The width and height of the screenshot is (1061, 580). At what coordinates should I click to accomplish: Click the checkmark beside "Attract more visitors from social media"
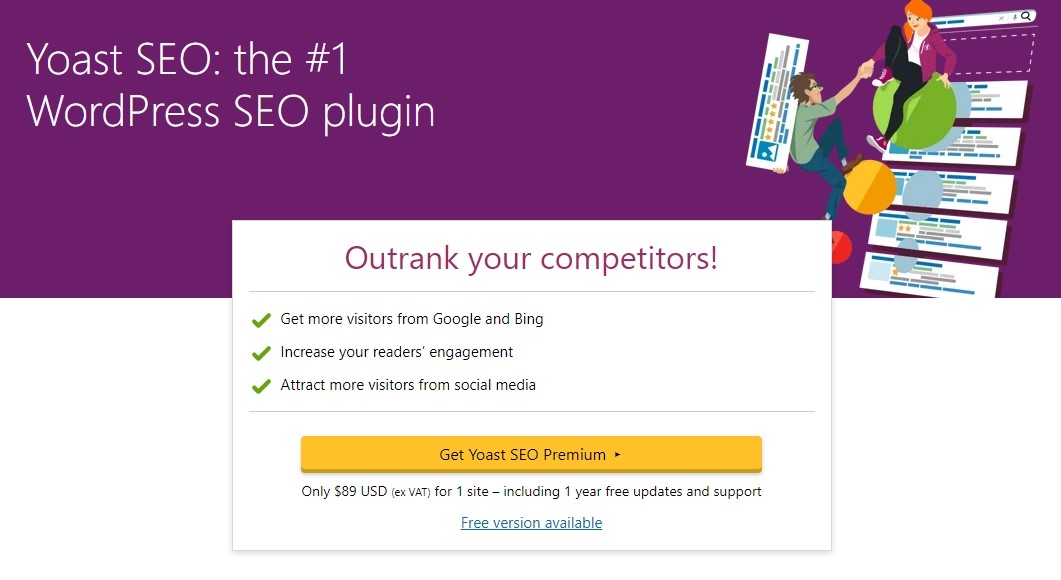point(261,385)
